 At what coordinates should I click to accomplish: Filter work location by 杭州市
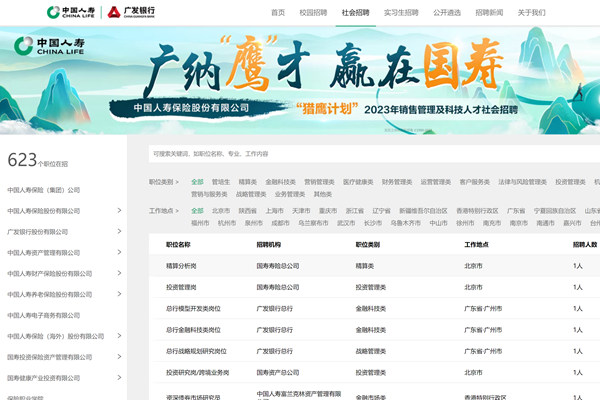pos(227,223)
